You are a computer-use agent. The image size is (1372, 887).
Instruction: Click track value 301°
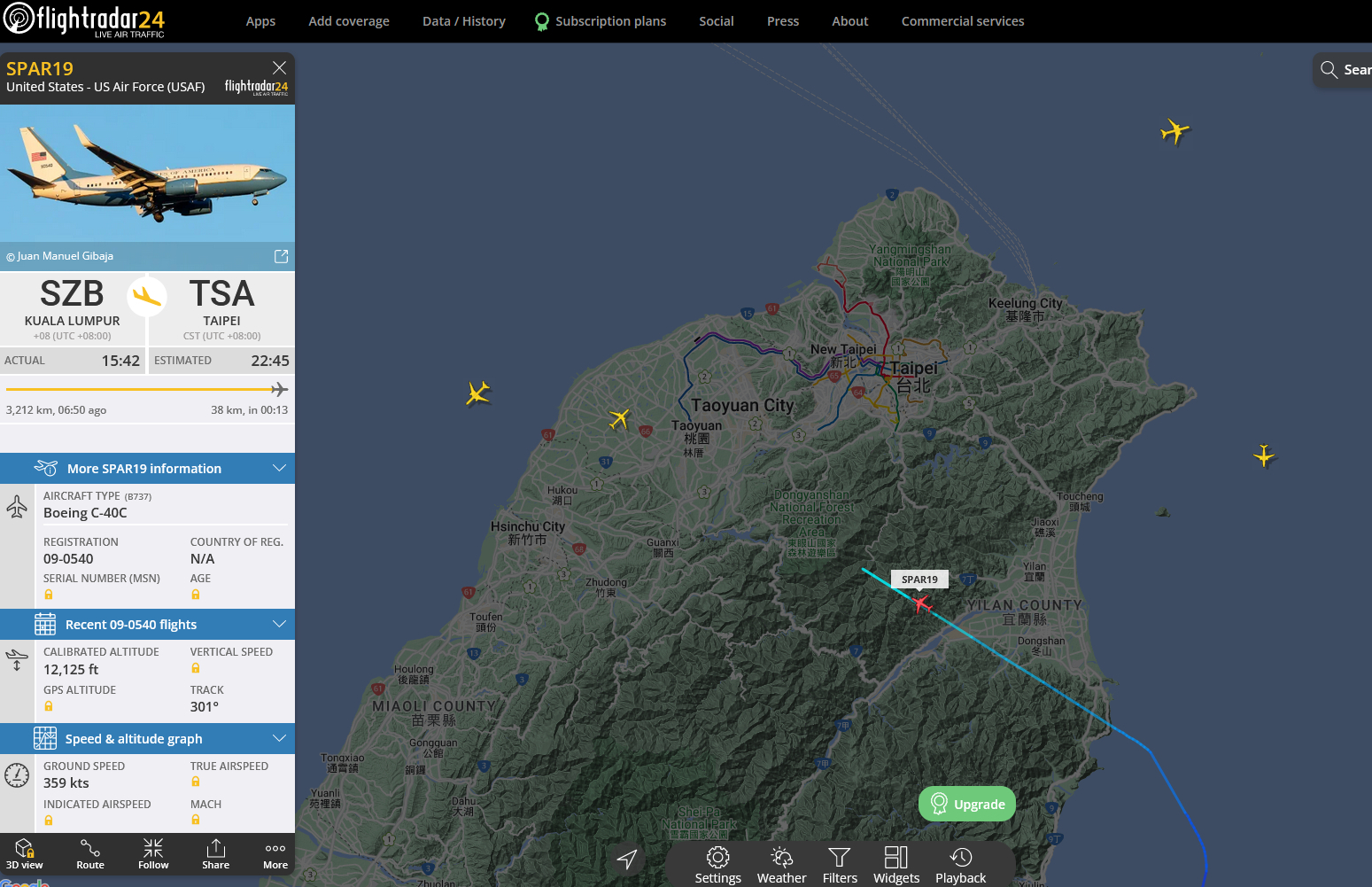pyautogui.click(x=205, y=707)
